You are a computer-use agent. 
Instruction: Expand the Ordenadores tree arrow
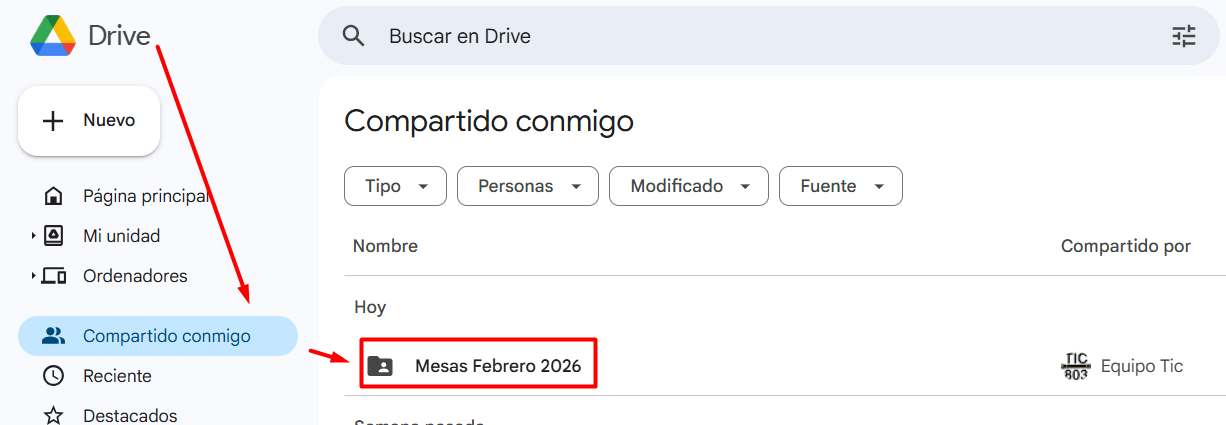(33, 276)
